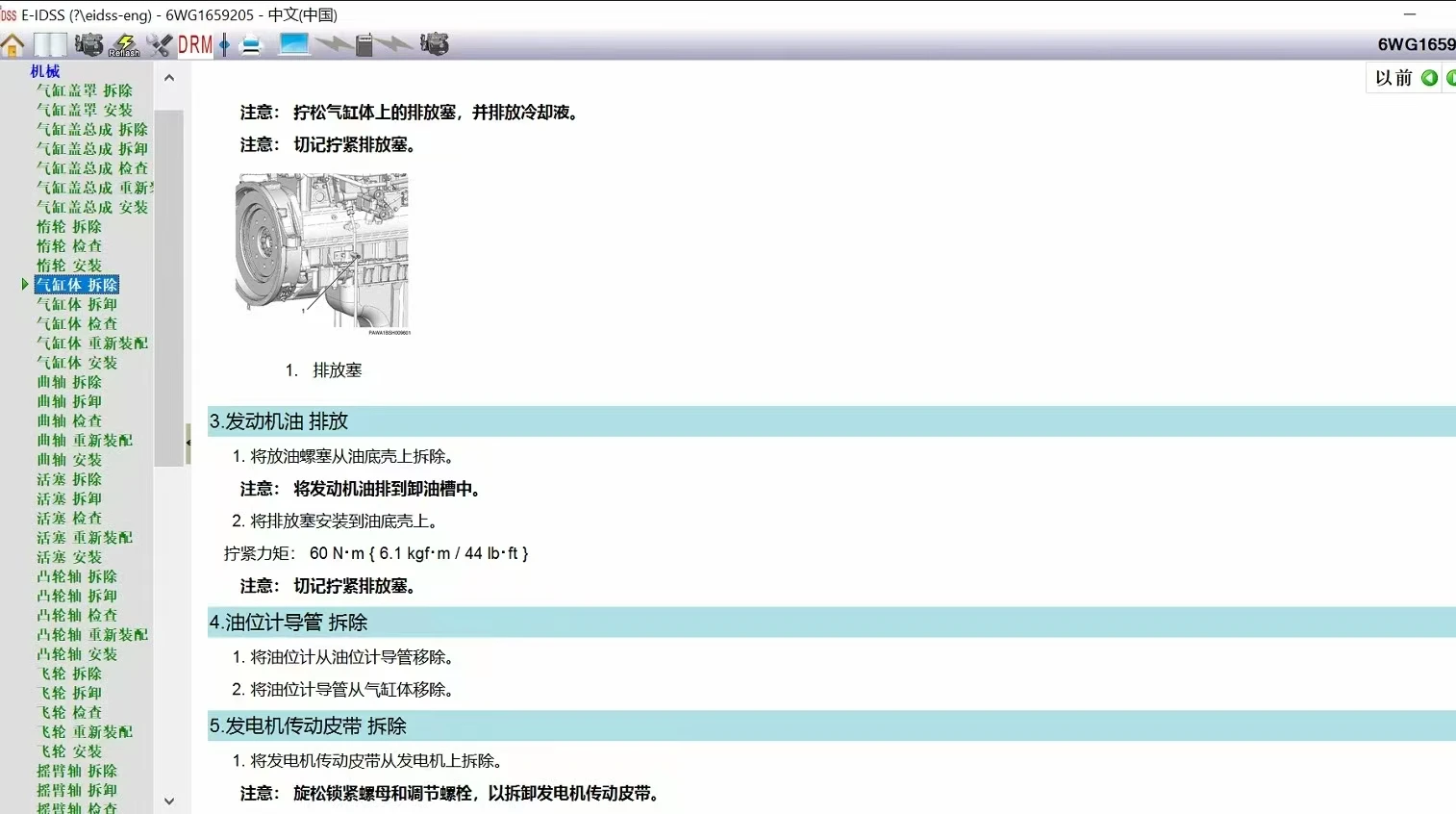Click the Home icon on the toolbar
This screenshot has width=1456, height=814.
(13, 44)
